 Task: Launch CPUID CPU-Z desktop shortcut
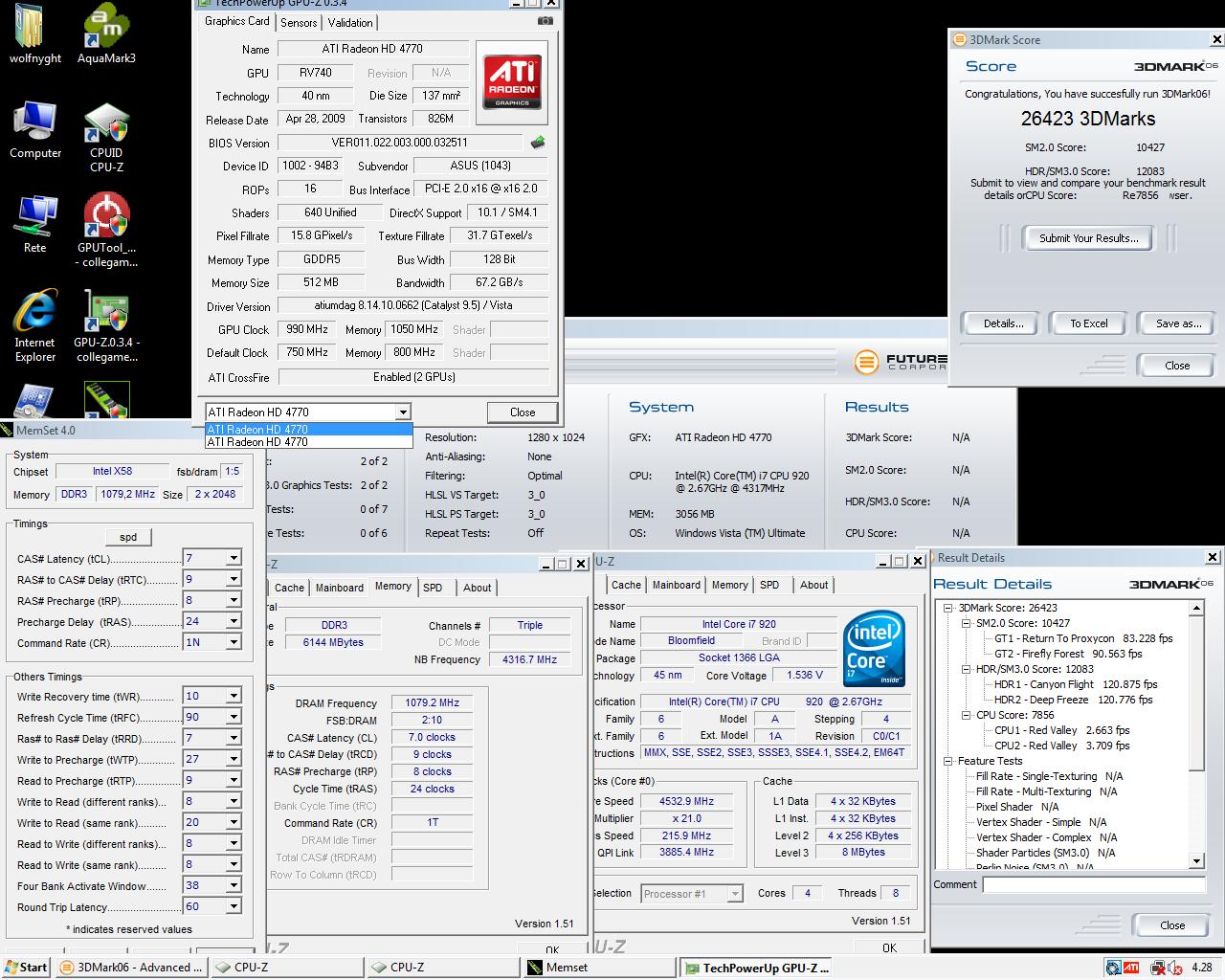click(106, 137)
